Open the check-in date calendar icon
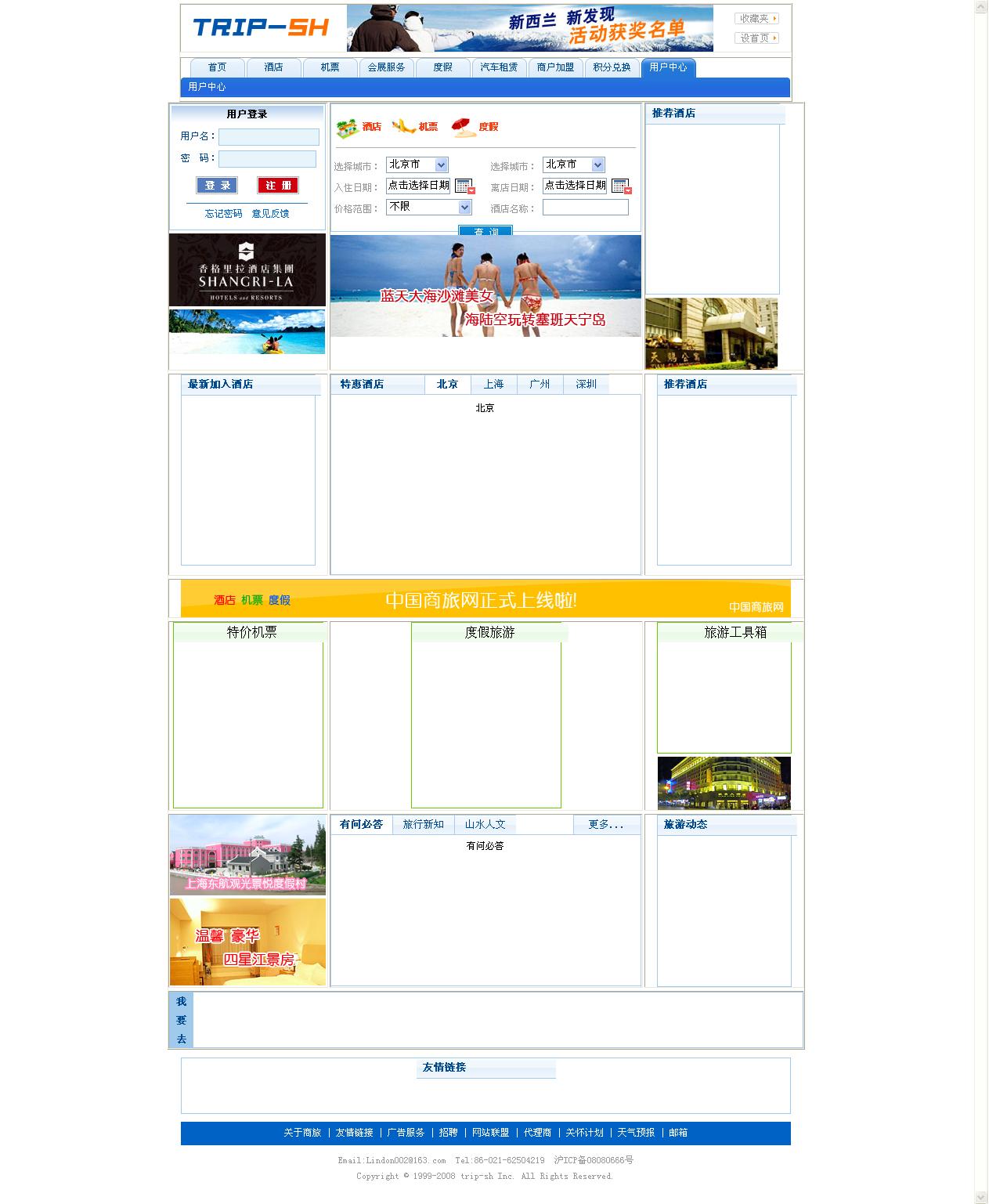 464,186
